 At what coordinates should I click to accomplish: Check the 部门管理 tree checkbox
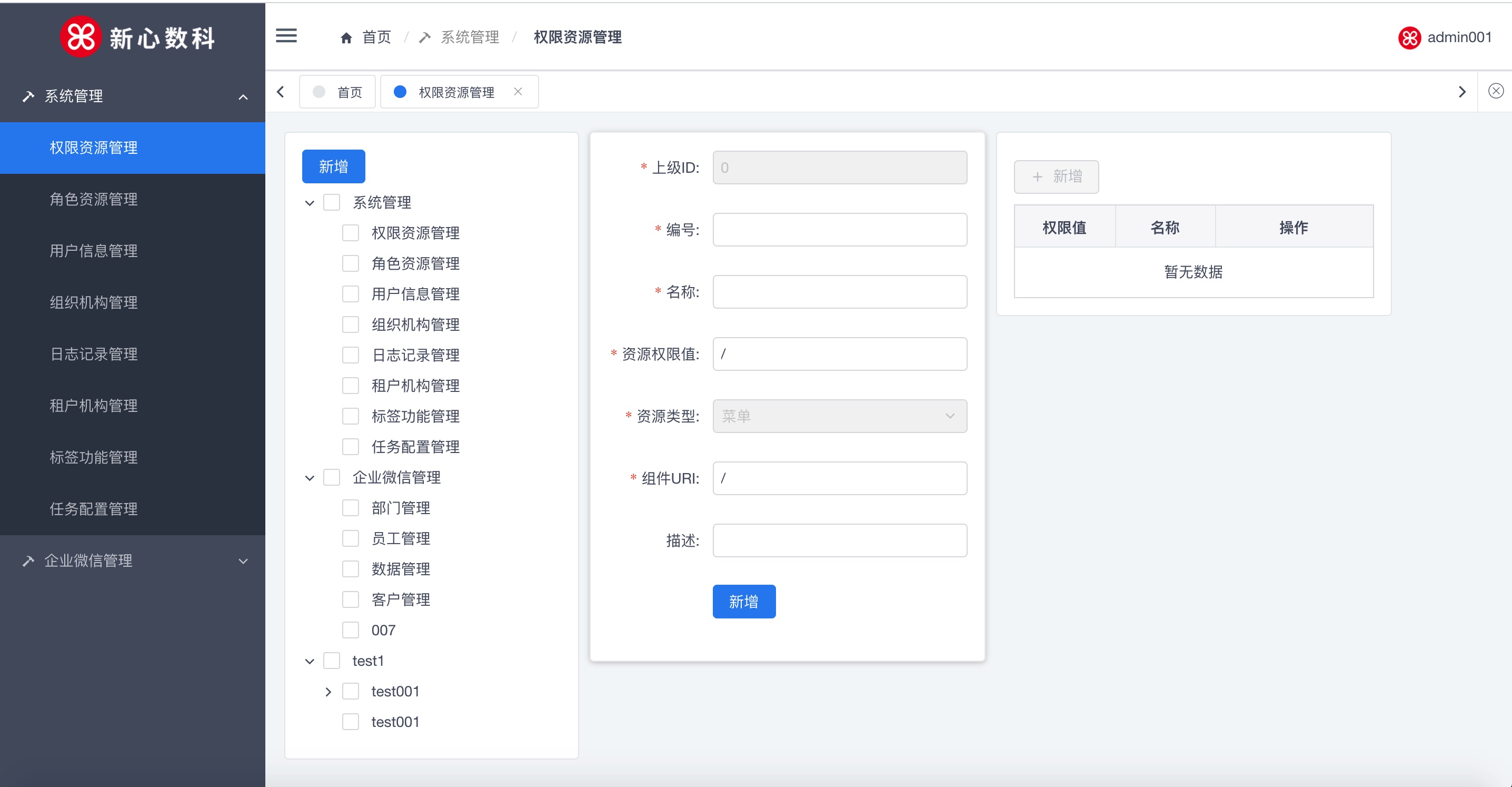pos(351,508)
